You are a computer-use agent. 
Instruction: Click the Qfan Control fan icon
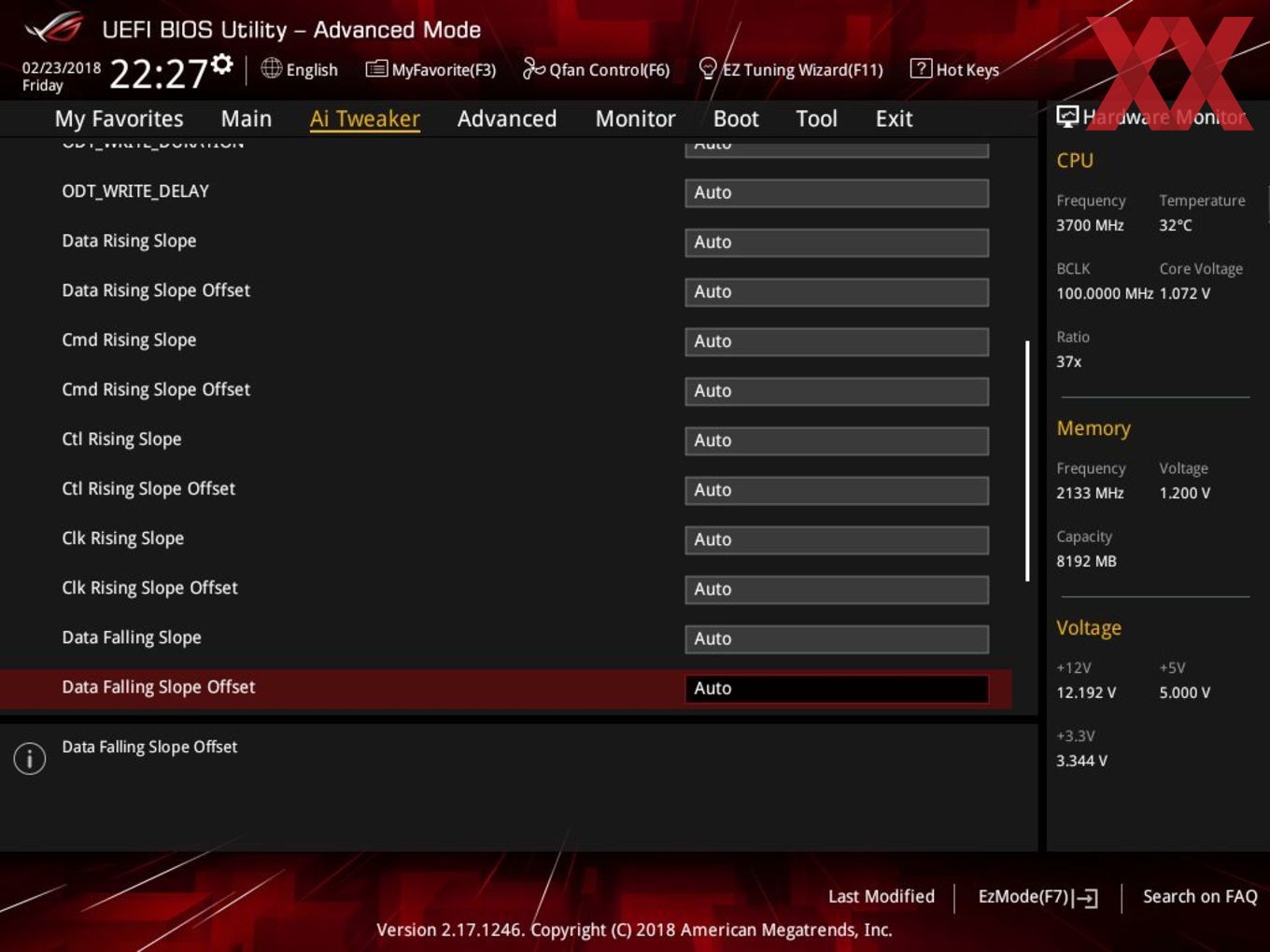coord(533,68)
